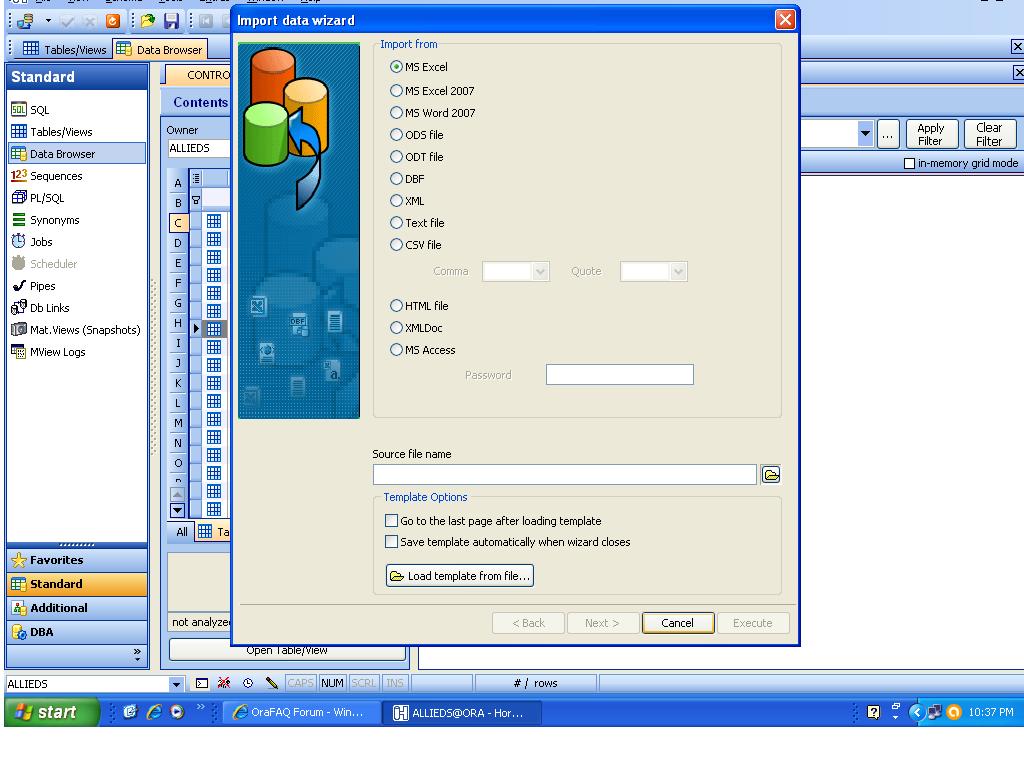1024x768 pixels.
Task: Open Jobs in the Standard sidebar
Action: 31,242
